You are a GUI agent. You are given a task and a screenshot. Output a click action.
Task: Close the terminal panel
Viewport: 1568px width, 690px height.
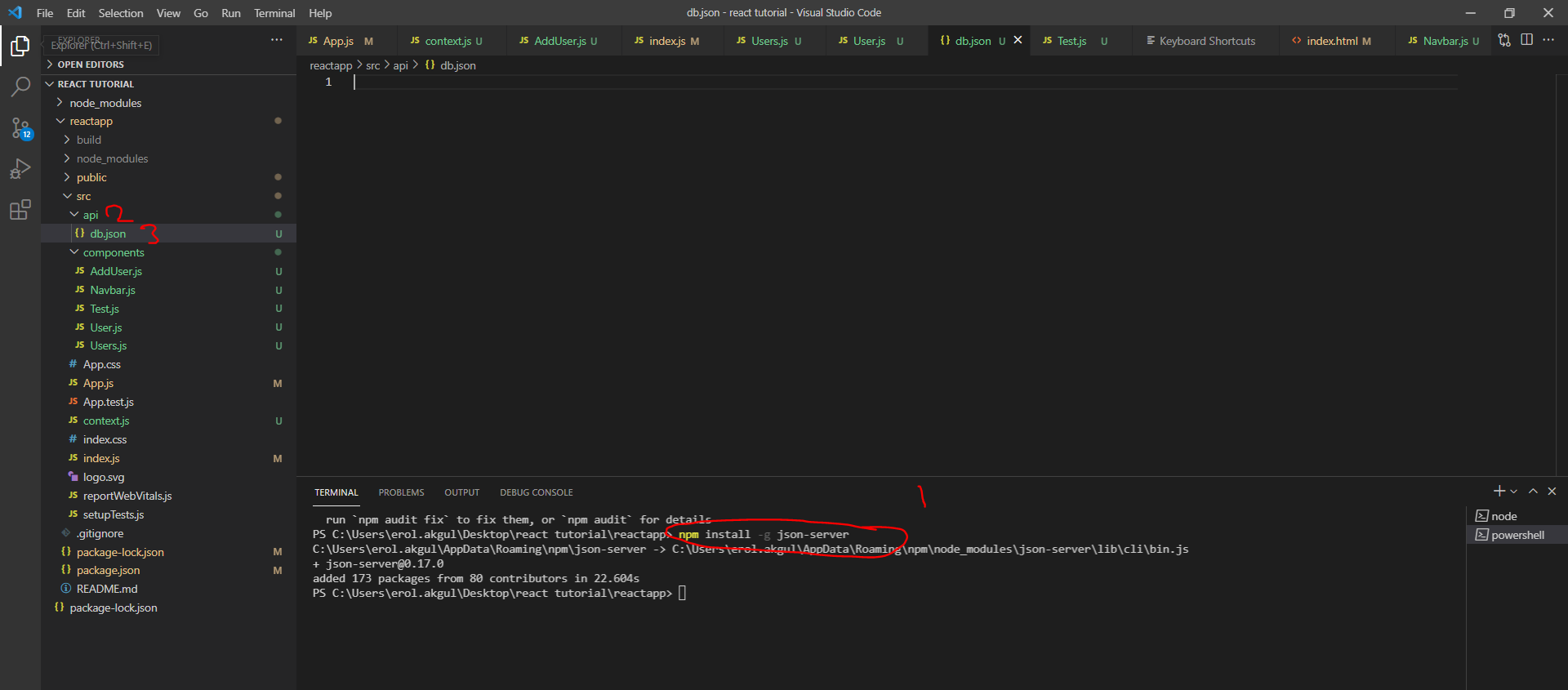(1552, 491)
